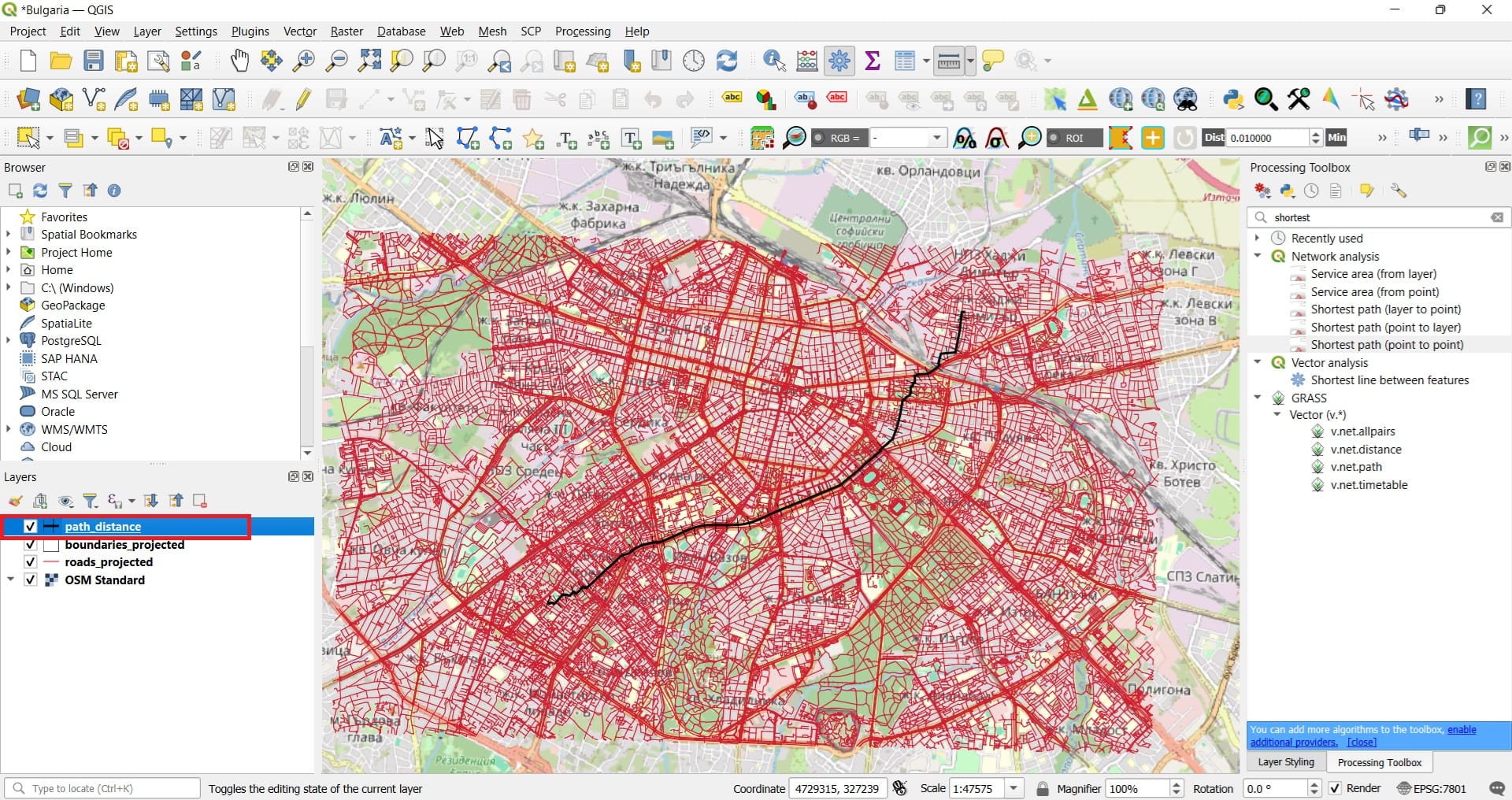Create a new project with the blank page icon

coord(28,61)
